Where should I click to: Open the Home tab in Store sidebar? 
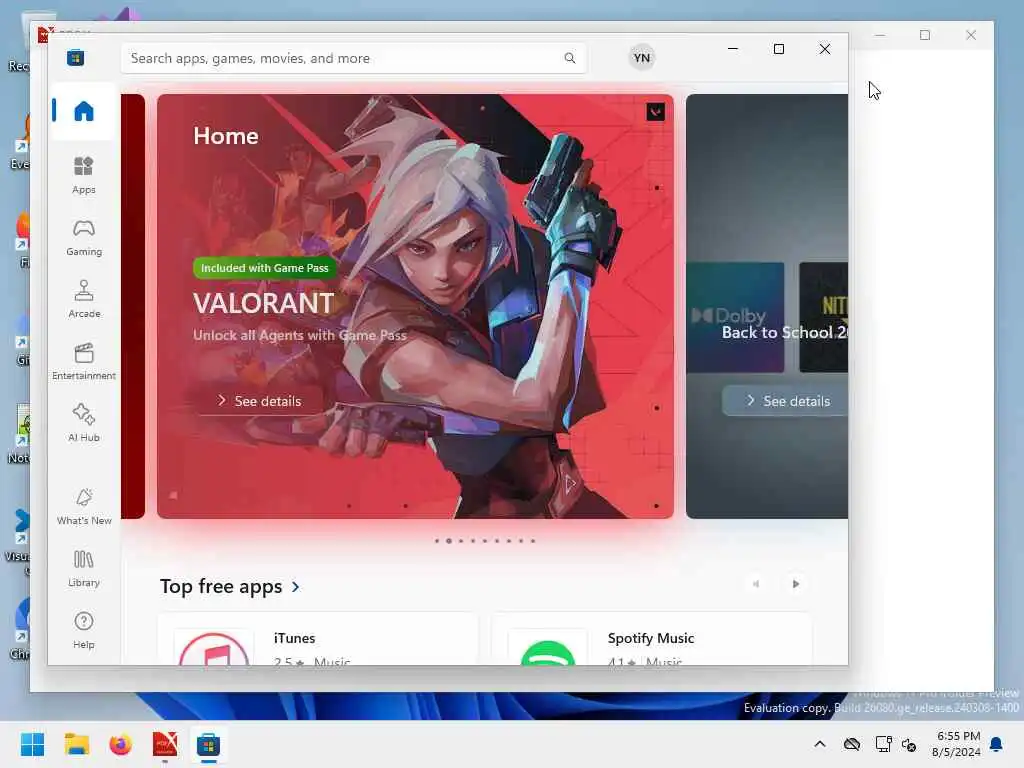84,111
